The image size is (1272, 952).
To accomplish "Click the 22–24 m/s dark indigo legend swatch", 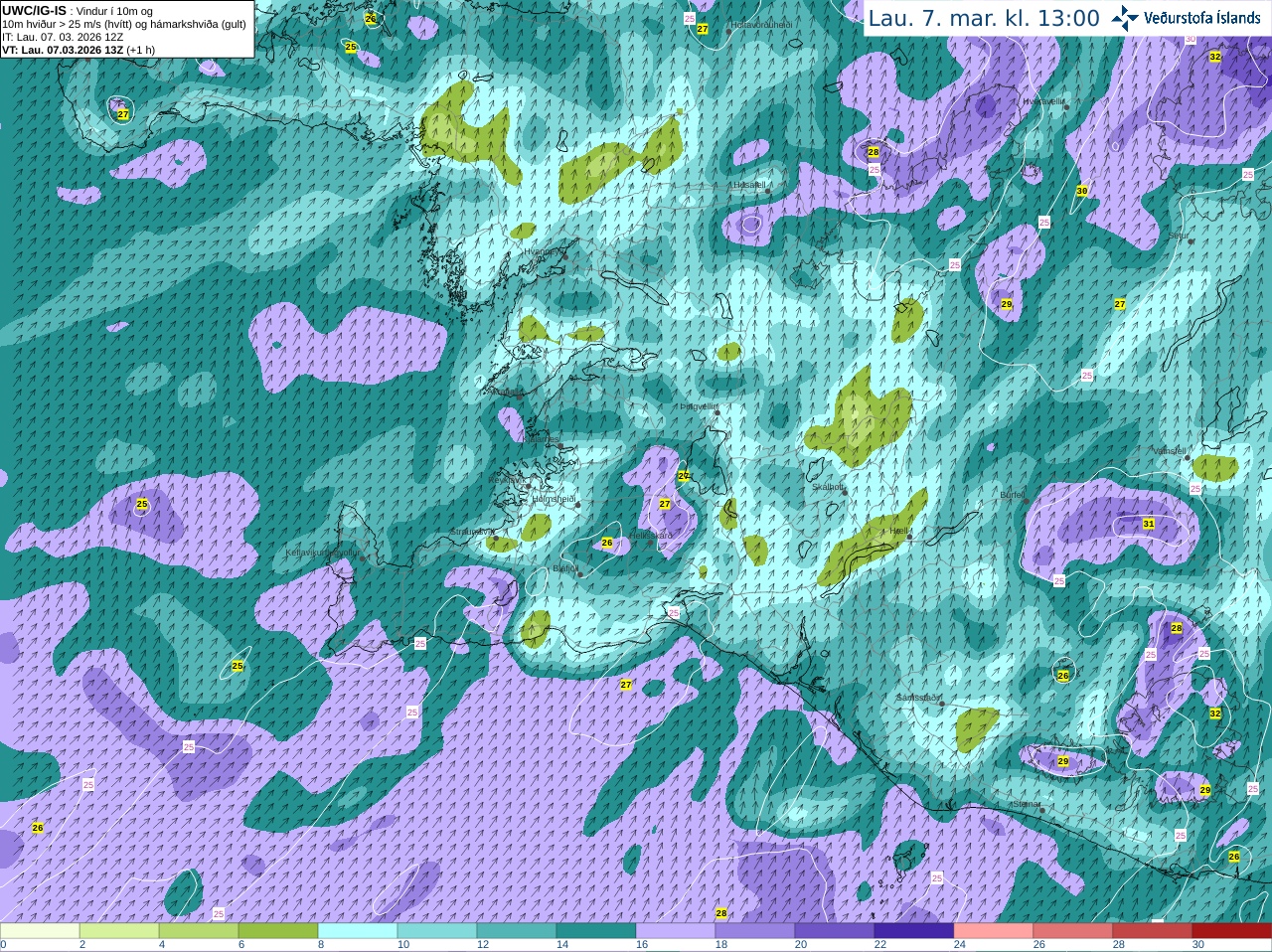I will coord(914,931).
